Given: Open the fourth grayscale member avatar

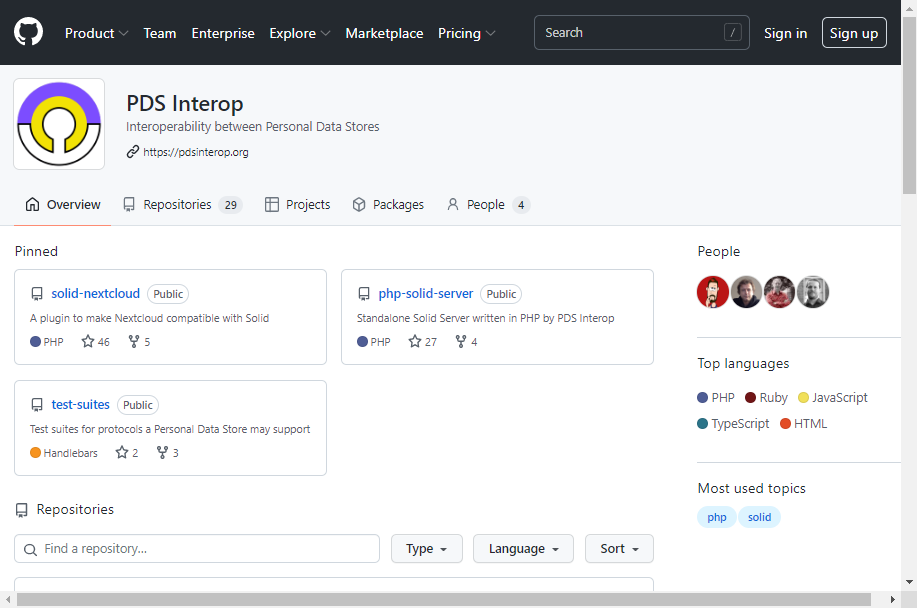Looking at the screenshot, I should (813, 292).
